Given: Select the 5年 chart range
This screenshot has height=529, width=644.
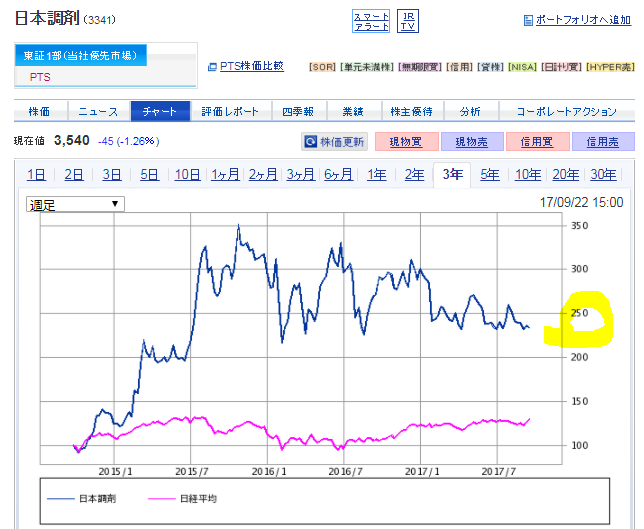Looking at the screenshot, I should coord(490,175).
